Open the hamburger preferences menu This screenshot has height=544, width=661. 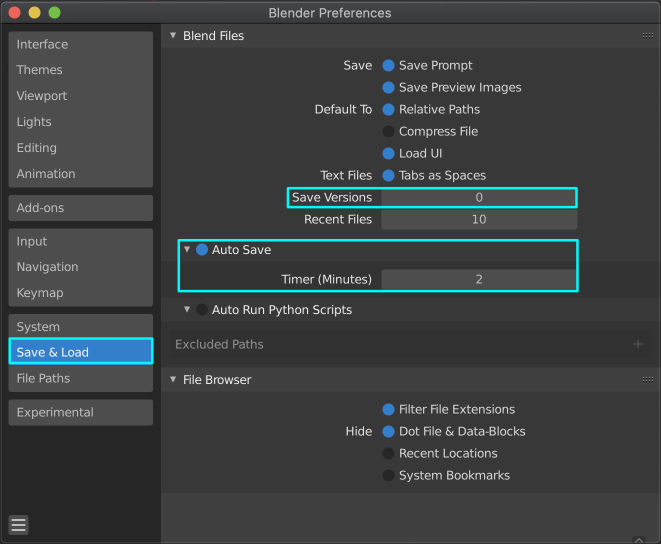(x=19, y=525)
